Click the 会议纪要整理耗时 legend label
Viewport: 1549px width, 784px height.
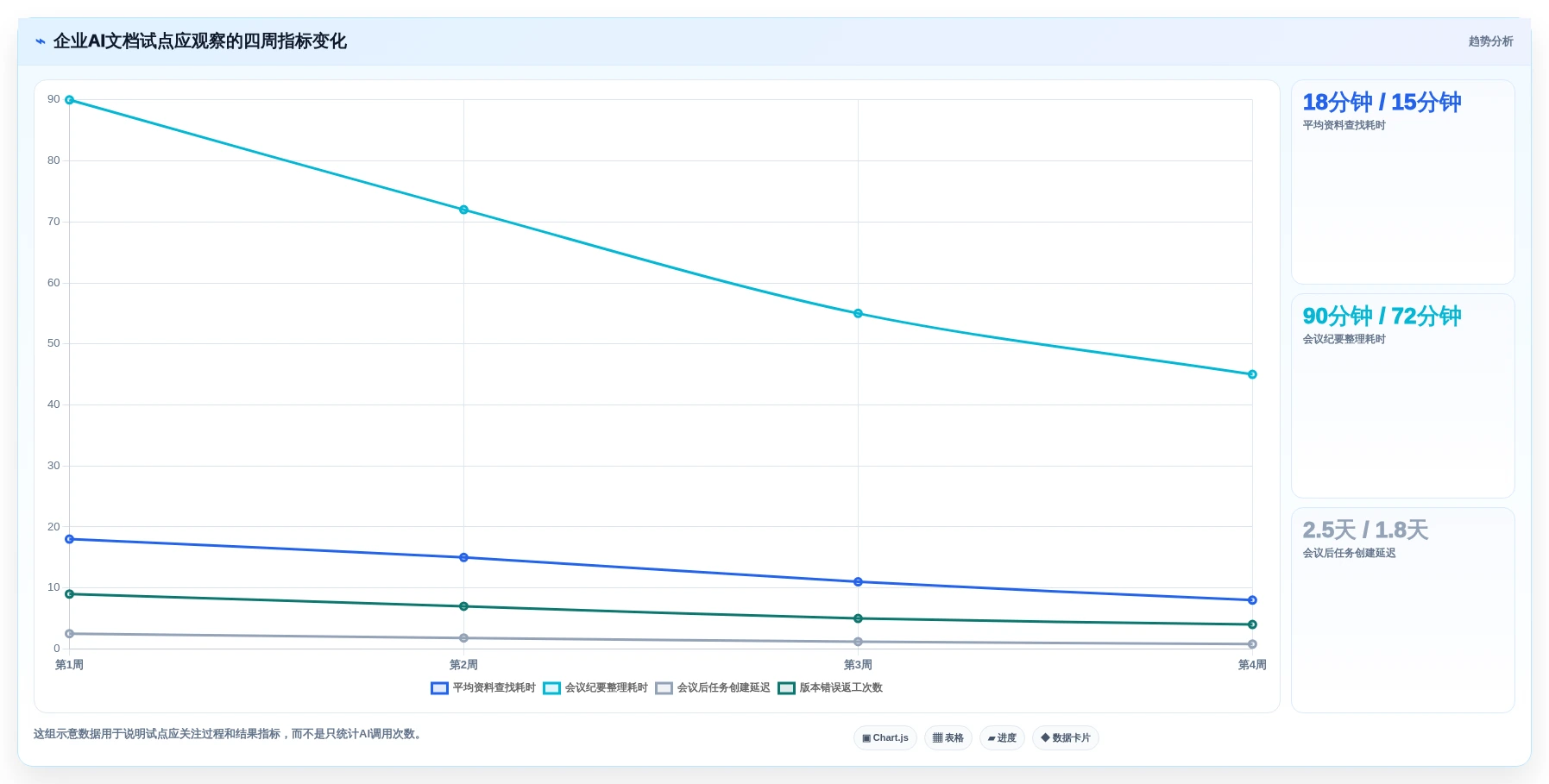[x=607, y=688]
